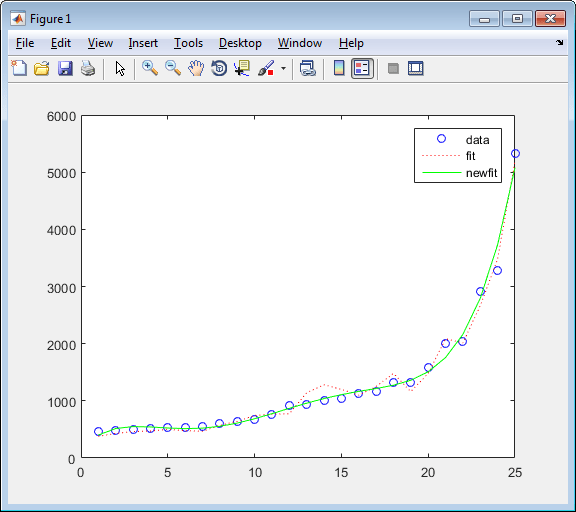Click the x-axis label 25
This screenshot has height=512, width=576.
click(515, 472)
